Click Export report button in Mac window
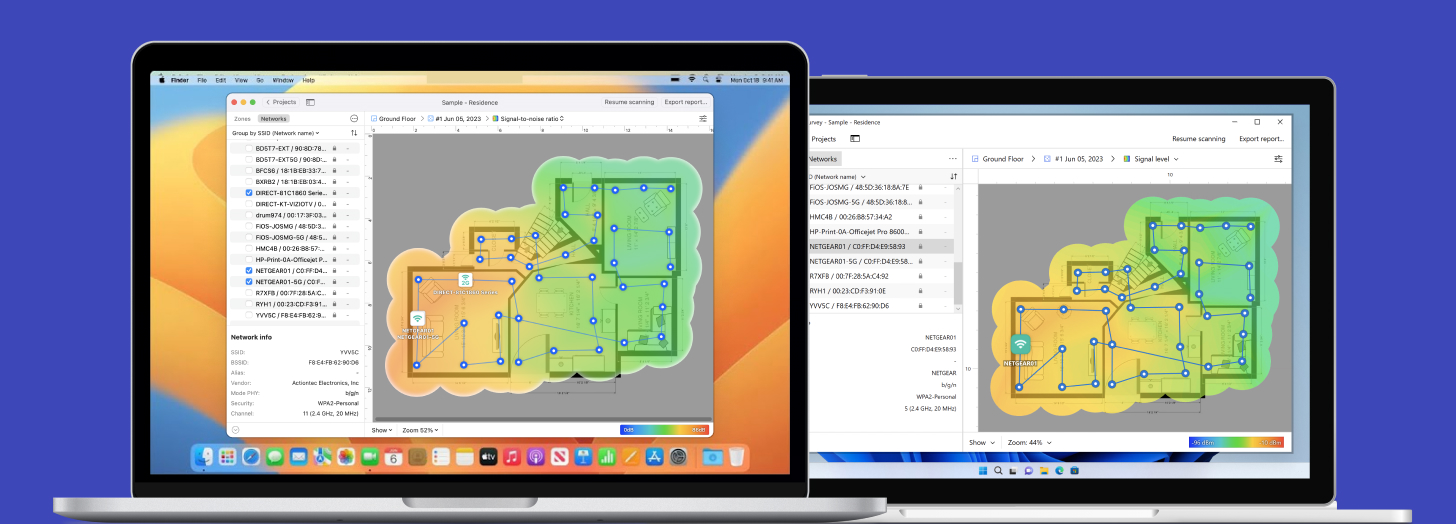 click(x=686, y=102)
